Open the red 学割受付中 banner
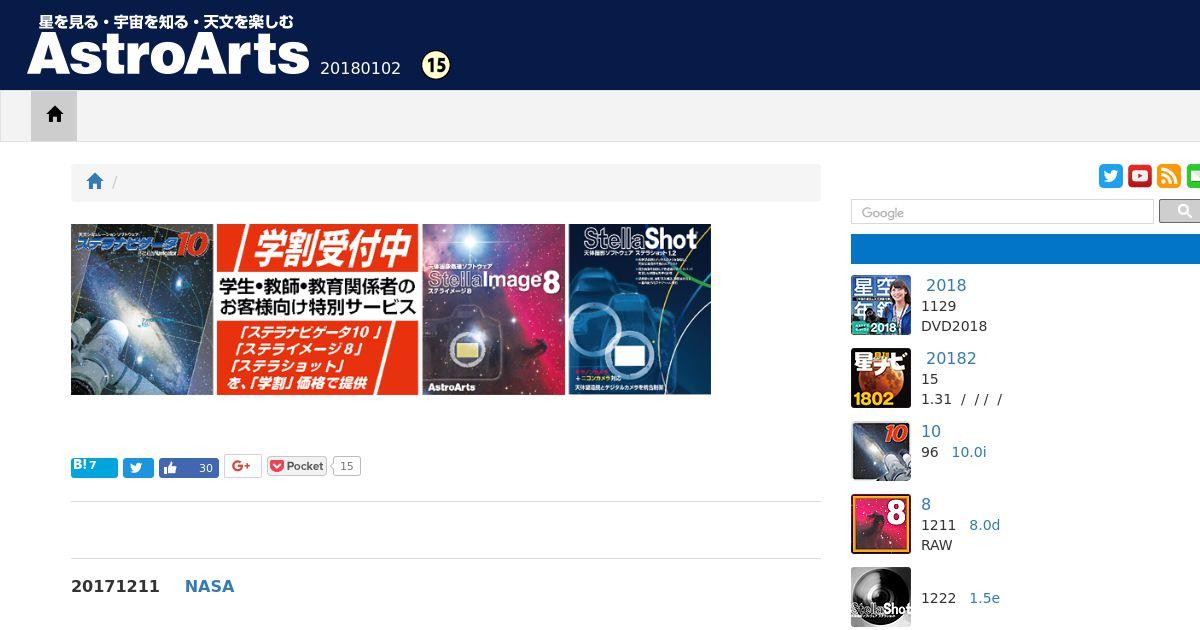 pos(317,309)
